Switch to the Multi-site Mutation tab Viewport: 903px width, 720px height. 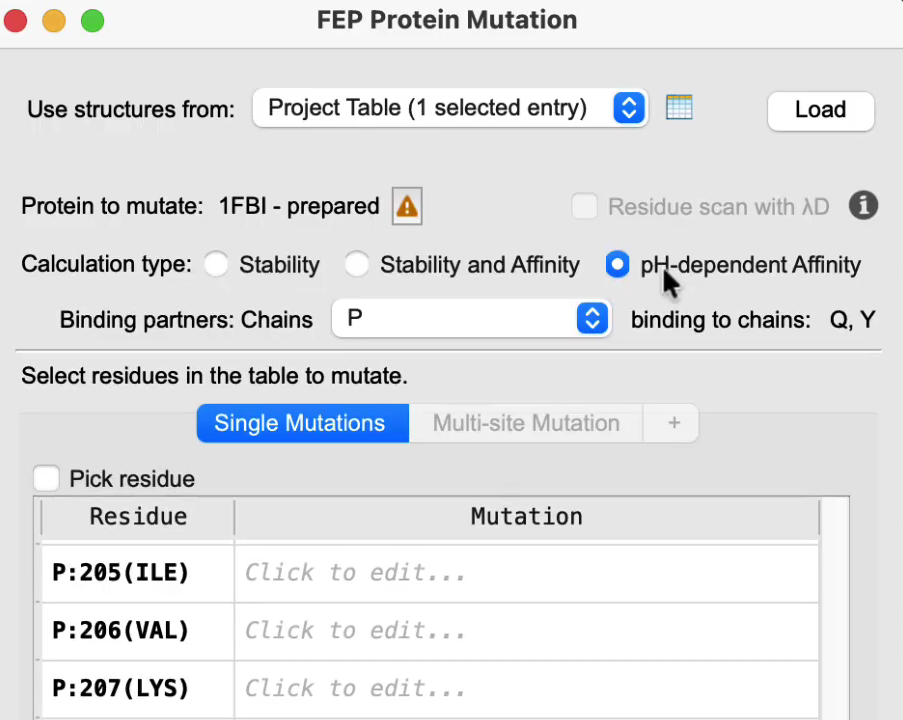click(x=526, y=423)
